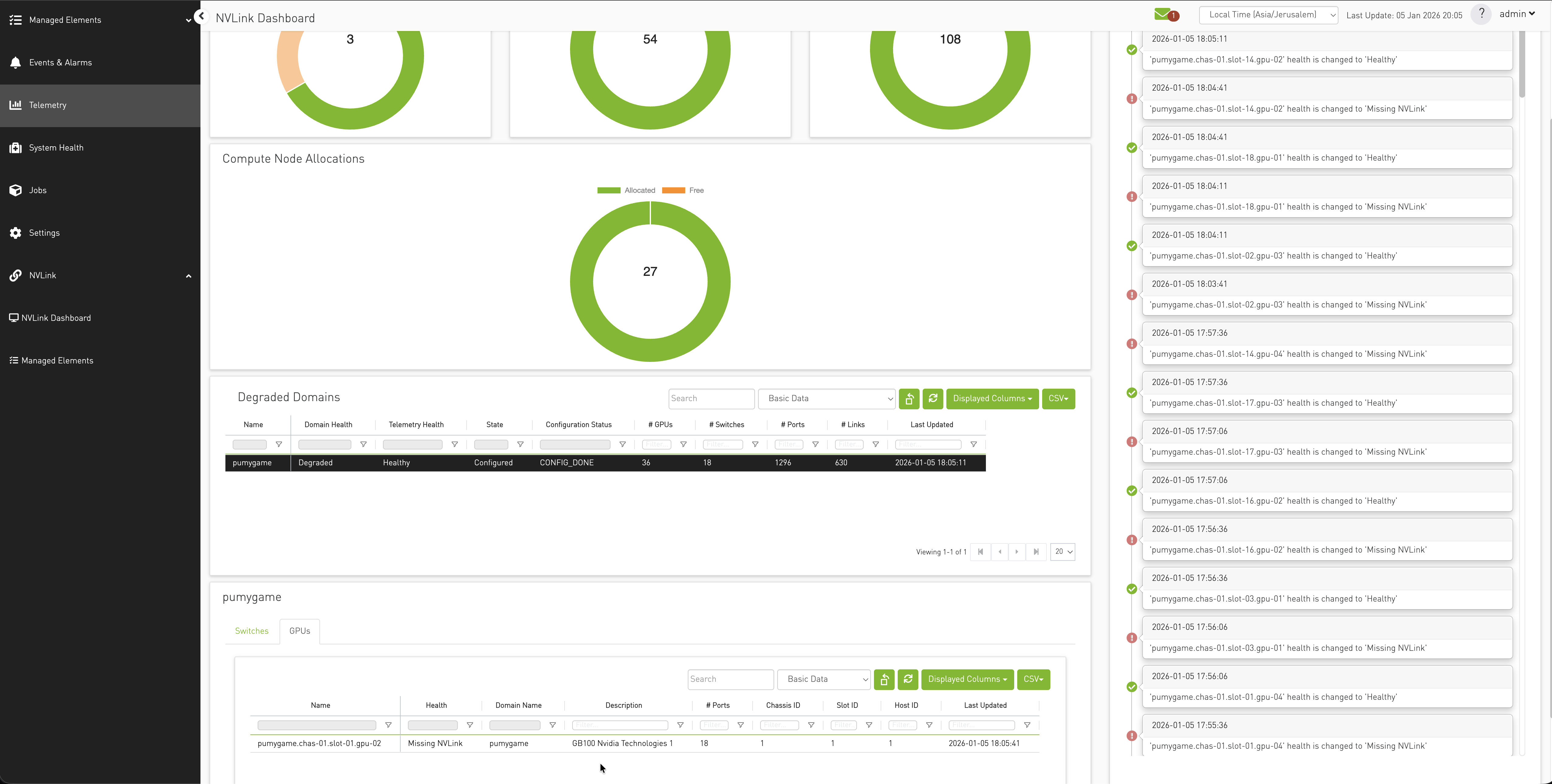
Task: Select the pumygame degraded domain row
Action: tap(605, 463)
